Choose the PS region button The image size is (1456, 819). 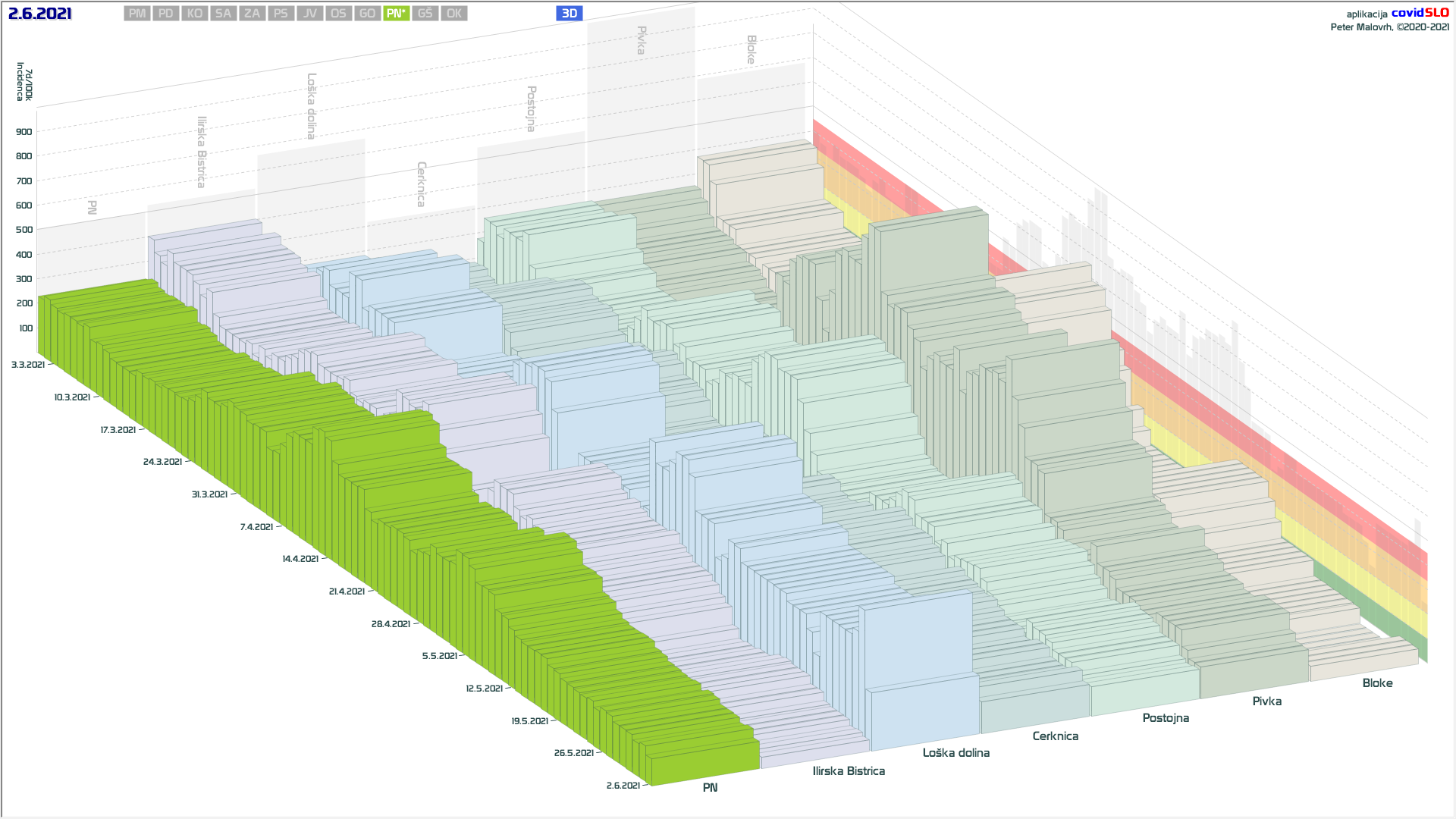(x=281, y=14)
